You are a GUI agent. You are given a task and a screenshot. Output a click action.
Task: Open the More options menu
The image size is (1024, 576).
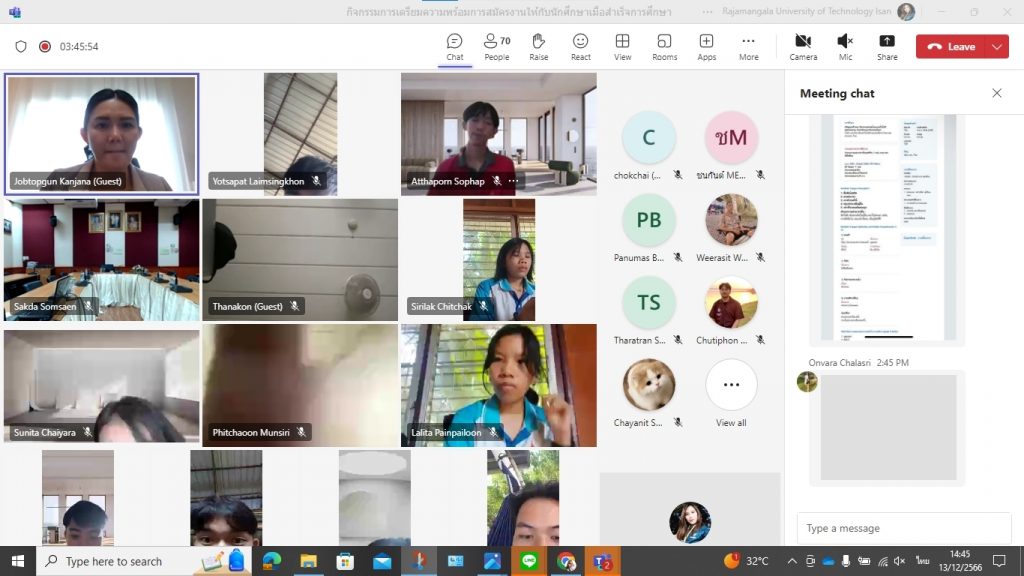click(748, 46)
